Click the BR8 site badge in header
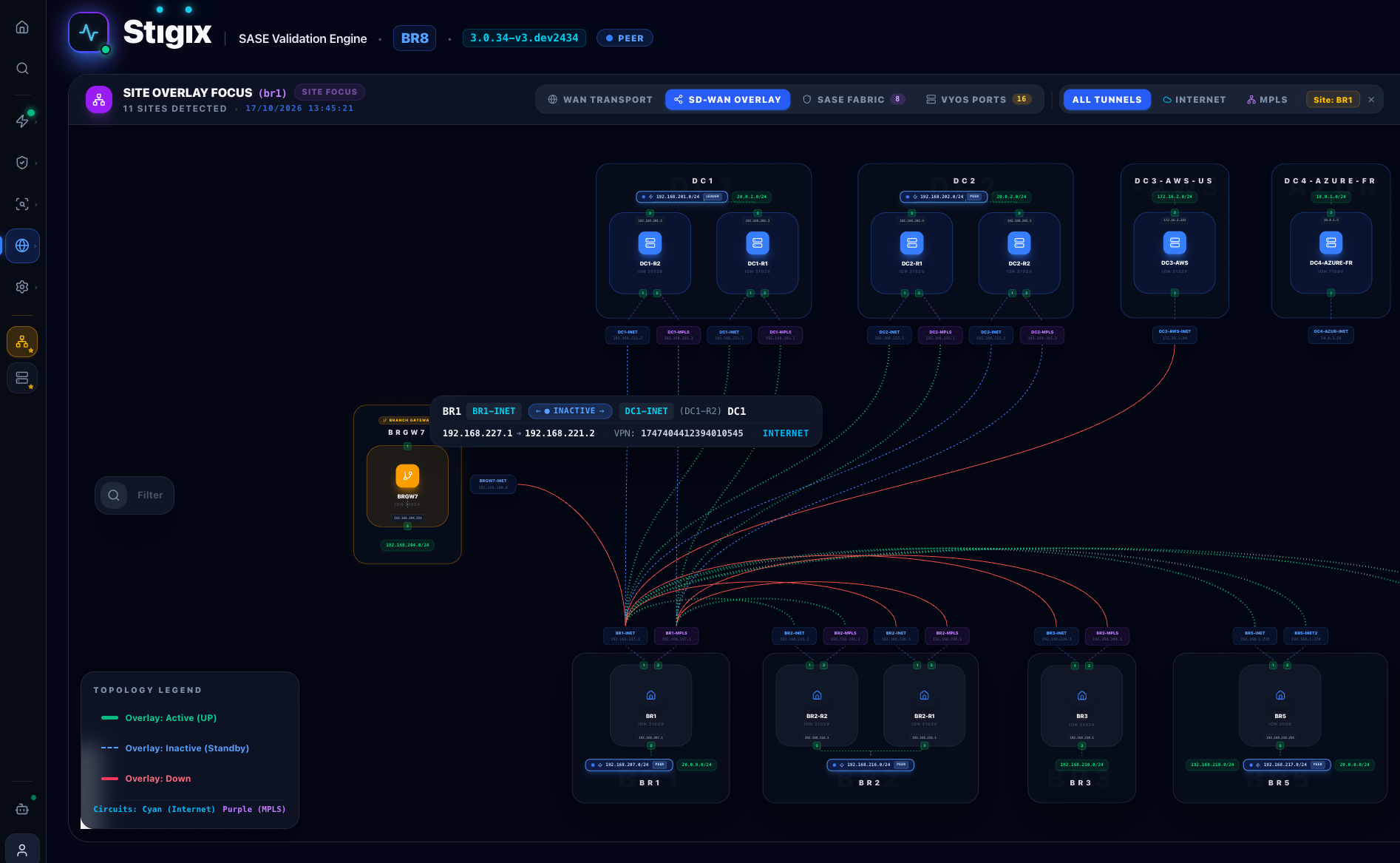This screenshot has height=863, width=1400. pyautogui.click(x=415, y=38)
